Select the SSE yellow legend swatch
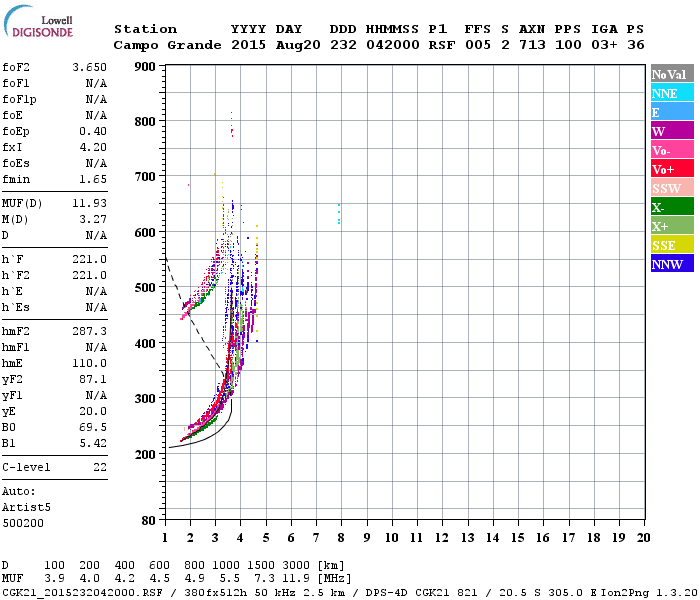The width and height of the screenshot is (700, 600). 672,245
